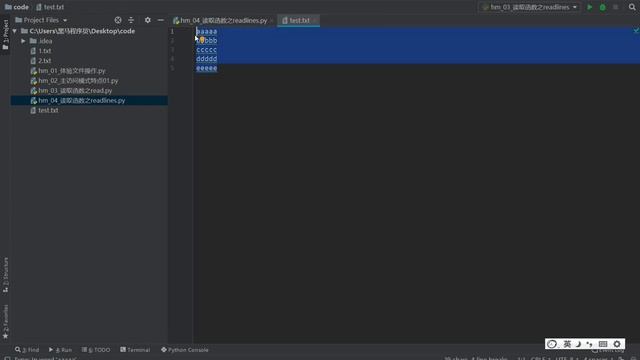Viewport: 640px width, 360px height.
Task: Click the locate/scroll-from-source target icon
Action: [118, 20]
